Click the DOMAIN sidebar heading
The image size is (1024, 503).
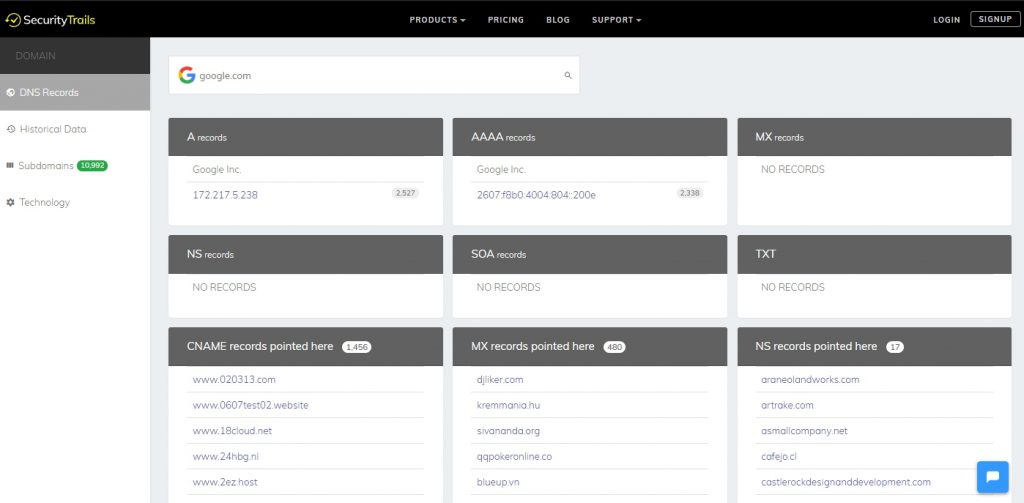pos(35,56)
